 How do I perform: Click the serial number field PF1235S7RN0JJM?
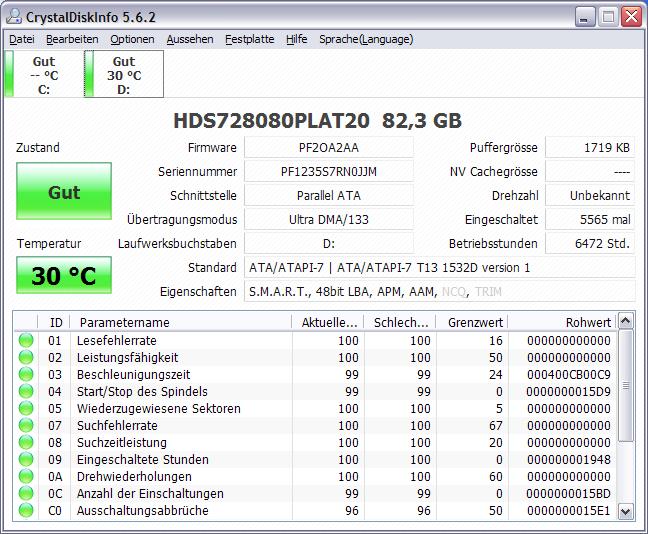pyautogui.click(x=329, y=172)
